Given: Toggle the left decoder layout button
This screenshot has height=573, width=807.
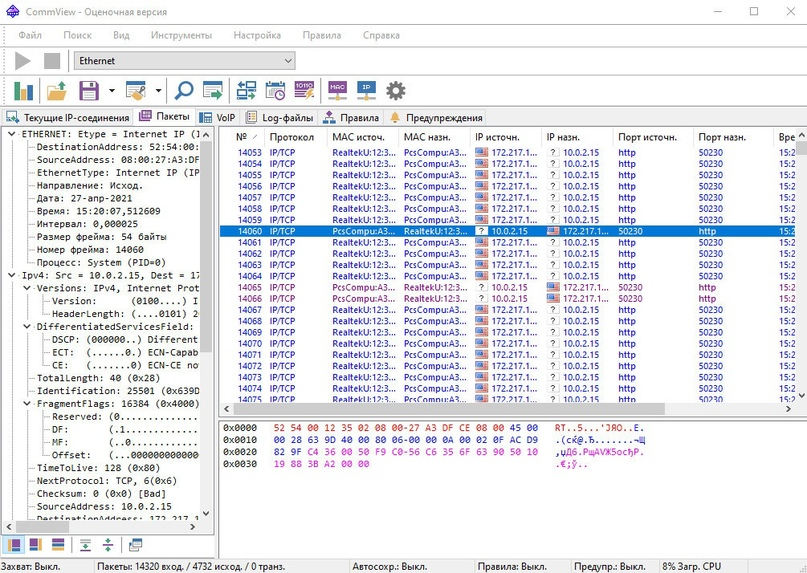Looking at the screenshot, I should (x=16, y=544).
